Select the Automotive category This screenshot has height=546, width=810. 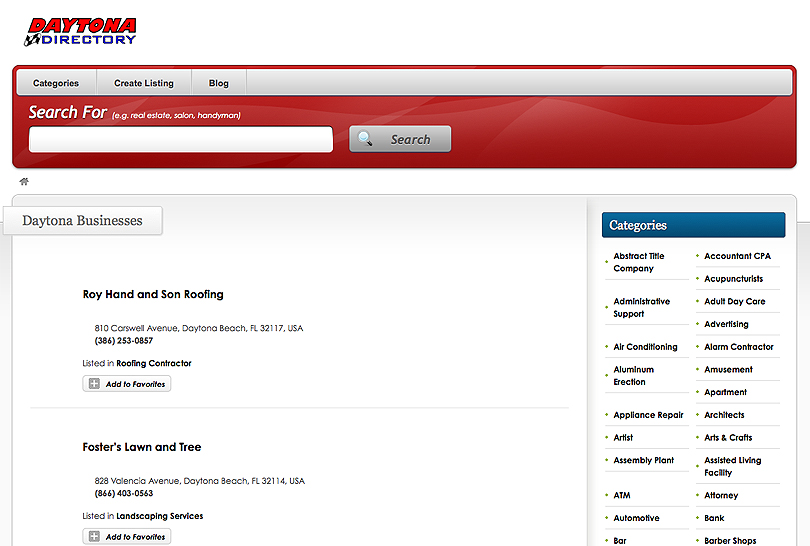pos(636,518)
